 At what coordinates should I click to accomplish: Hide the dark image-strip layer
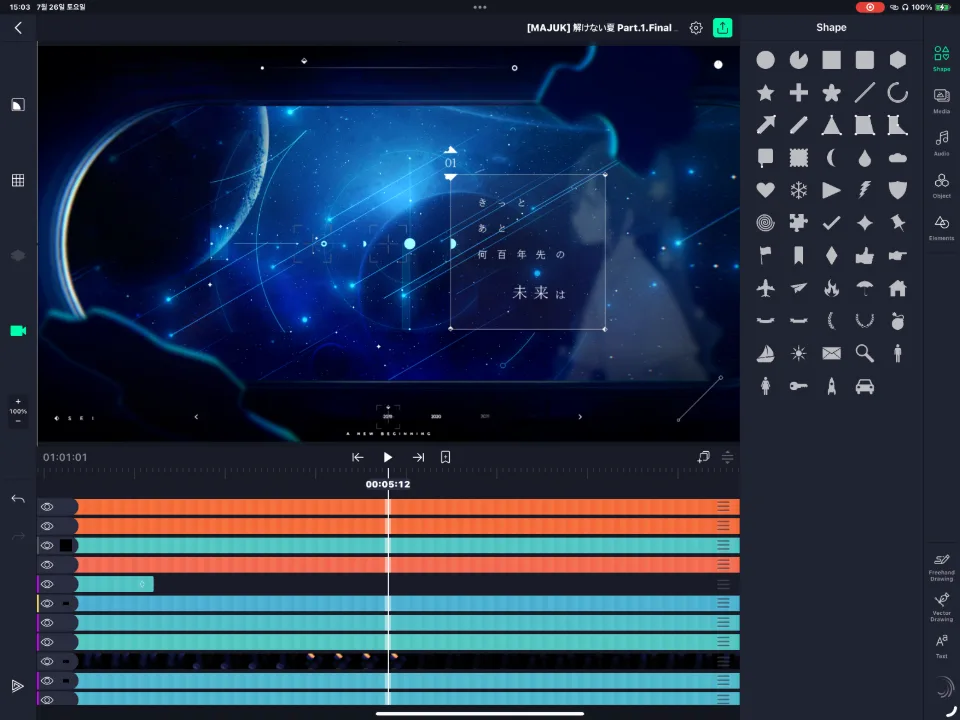(47, 662)
